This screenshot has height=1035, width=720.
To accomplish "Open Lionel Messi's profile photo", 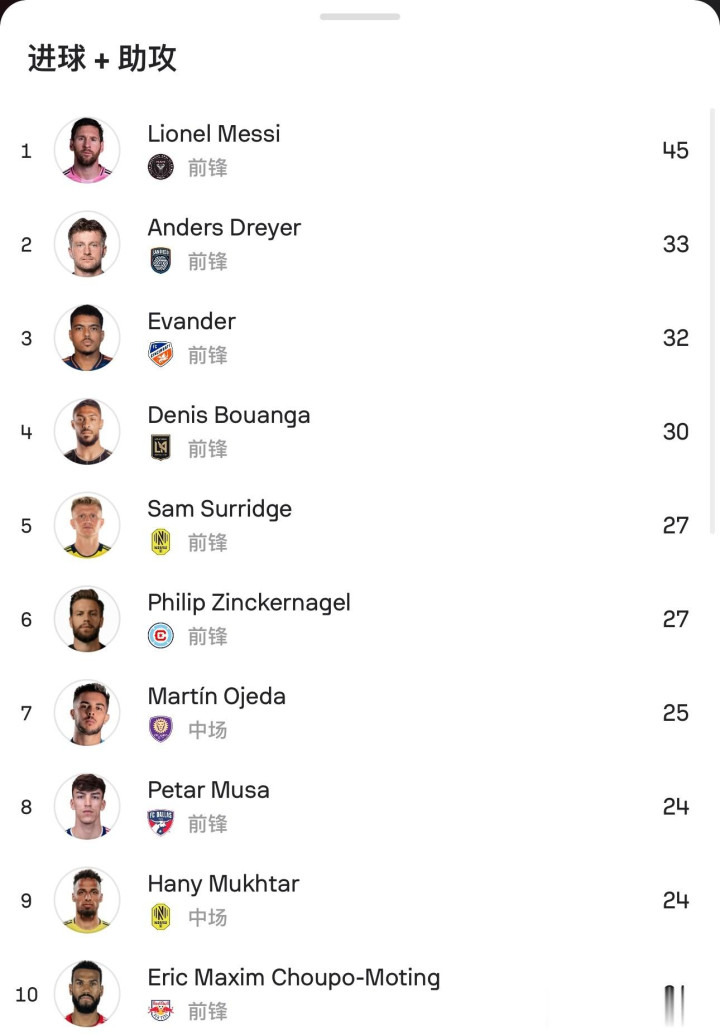I will click(87, 151).
